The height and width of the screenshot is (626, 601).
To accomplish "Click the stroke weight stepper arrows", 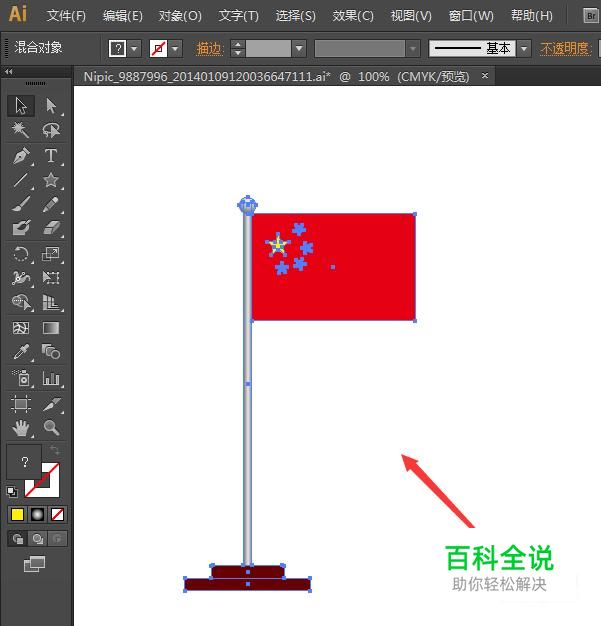I will point(238,49).
